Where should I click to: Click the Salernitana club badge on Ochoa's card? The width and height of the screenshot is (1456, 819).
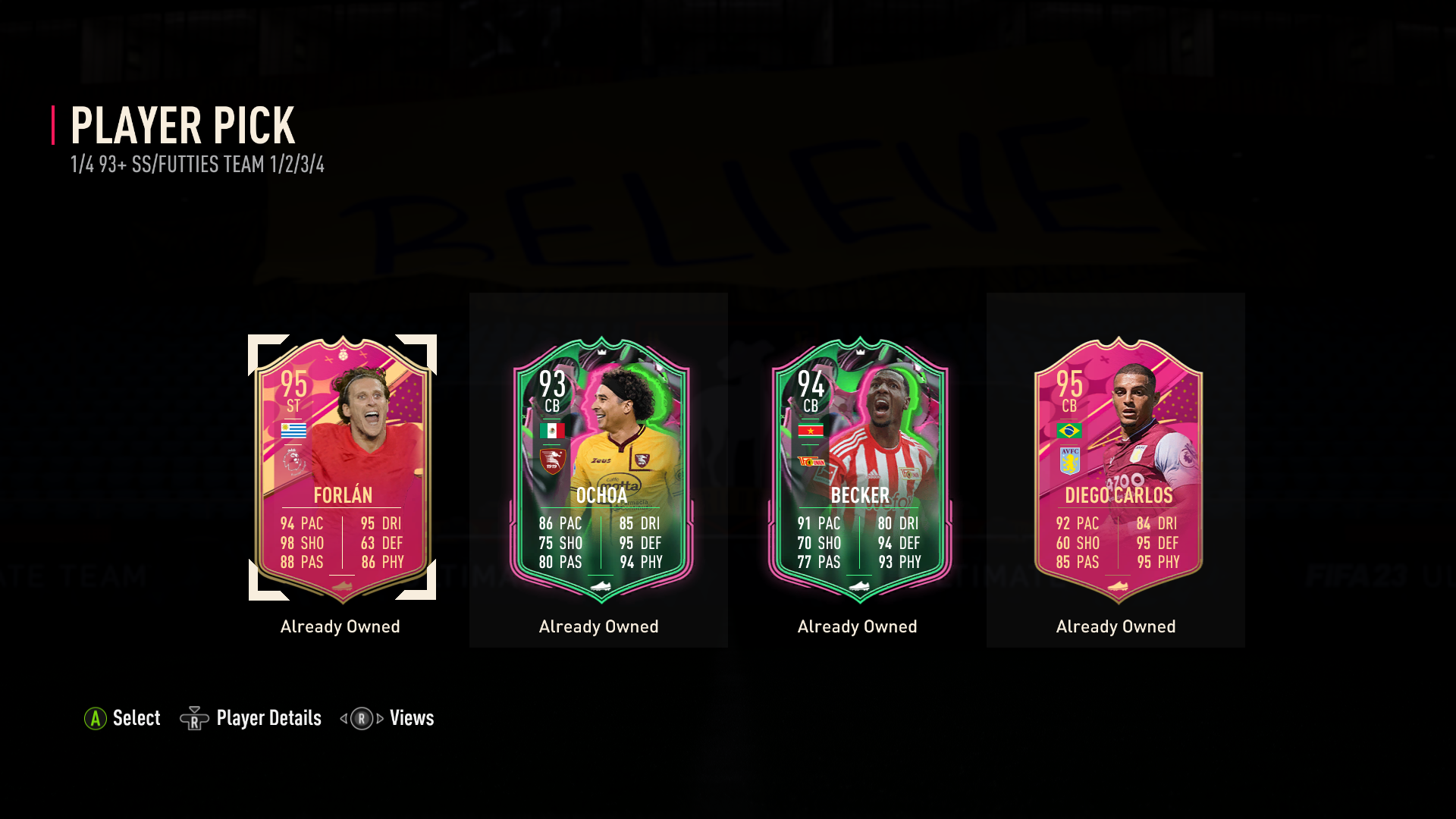552,461
